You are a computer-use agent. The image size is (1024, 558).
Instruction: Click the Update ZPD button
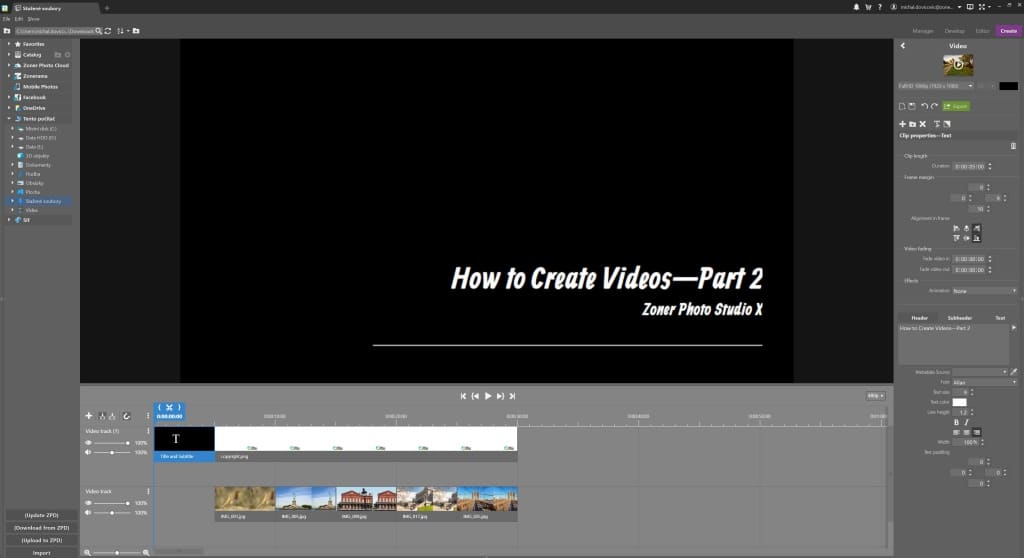pyautogui.click(x=41, y=515)
